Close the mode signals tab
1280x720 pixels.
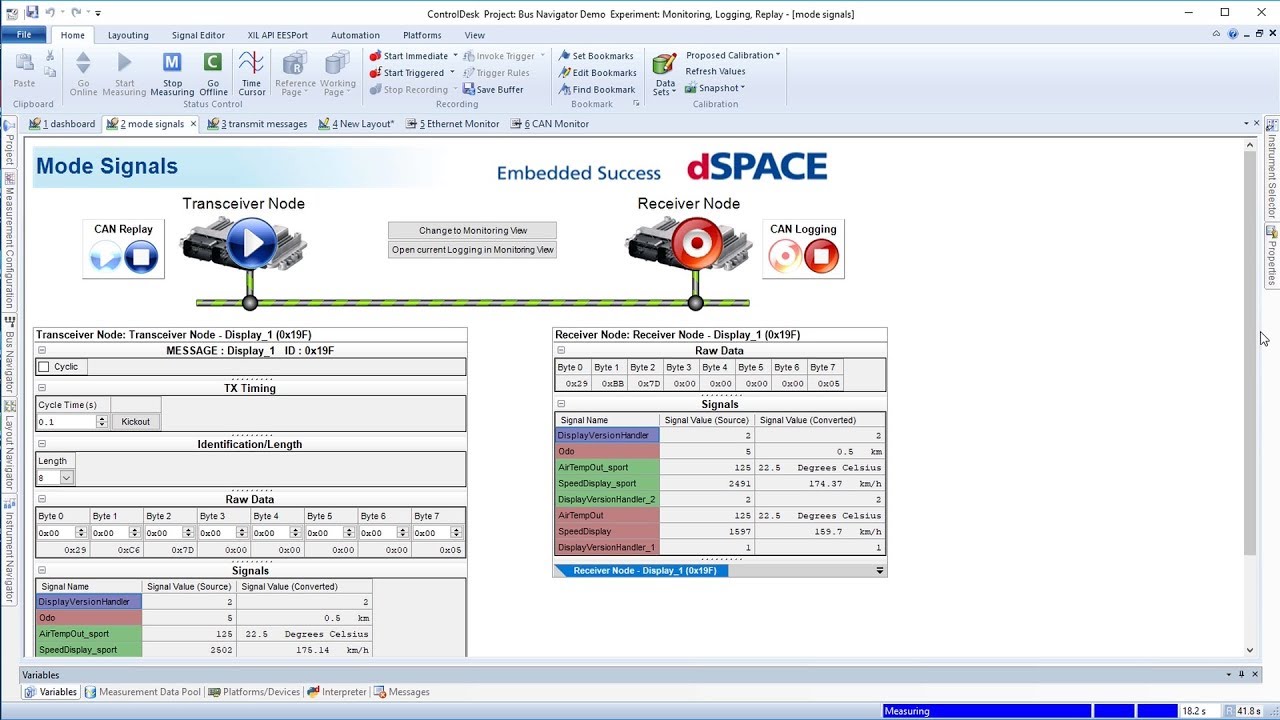coord(193,124)
